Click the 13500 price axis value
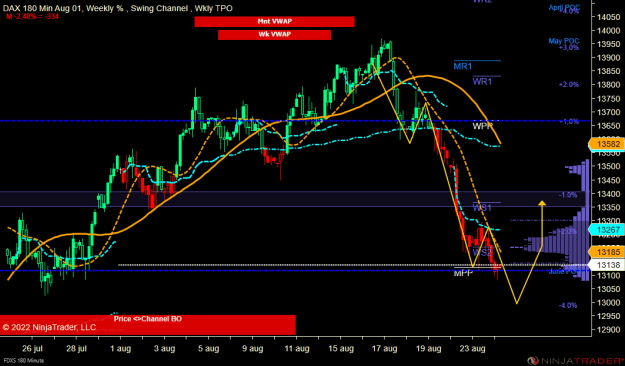Screen dimensions: 625x366 pos(609,166)
